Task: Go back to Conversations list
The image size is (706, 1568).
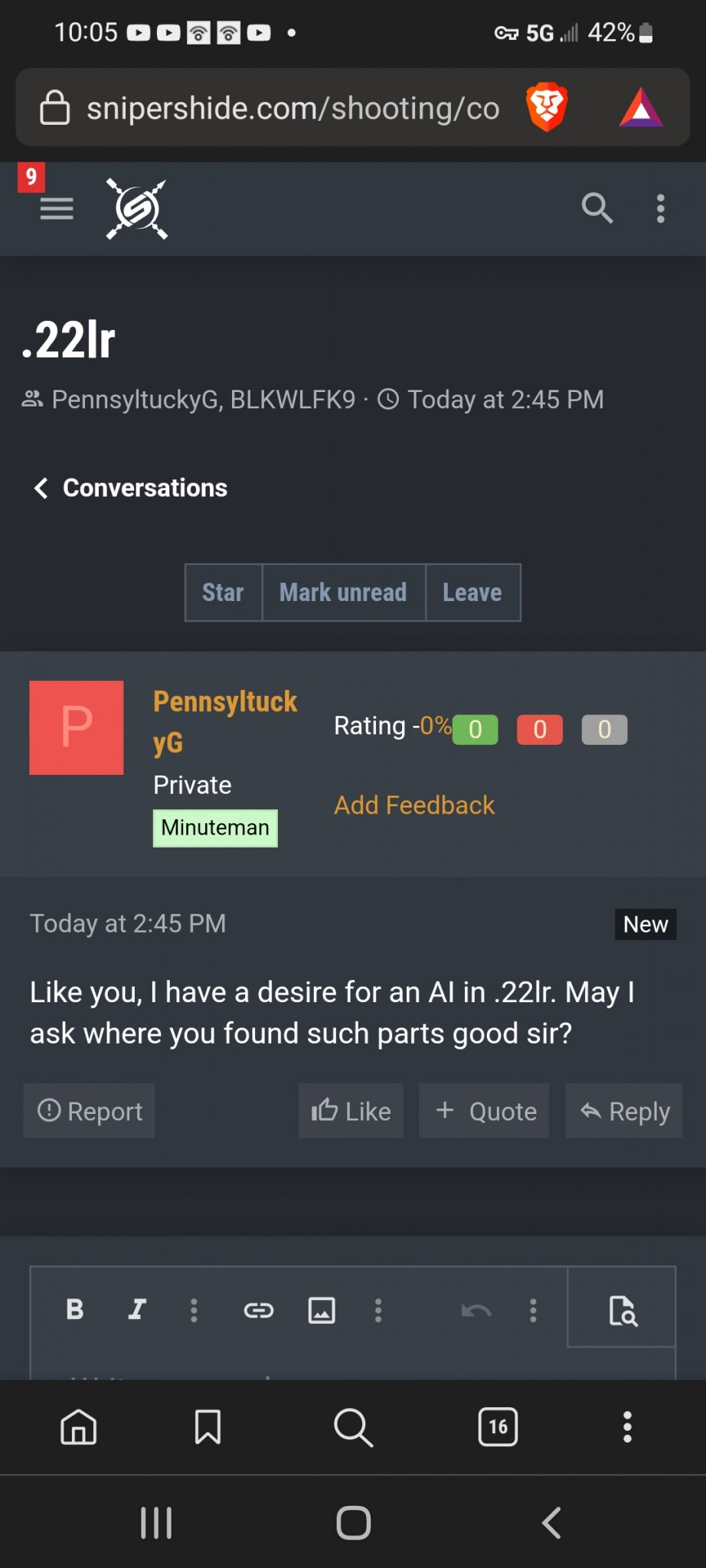Action: click(x=131, y=488)
